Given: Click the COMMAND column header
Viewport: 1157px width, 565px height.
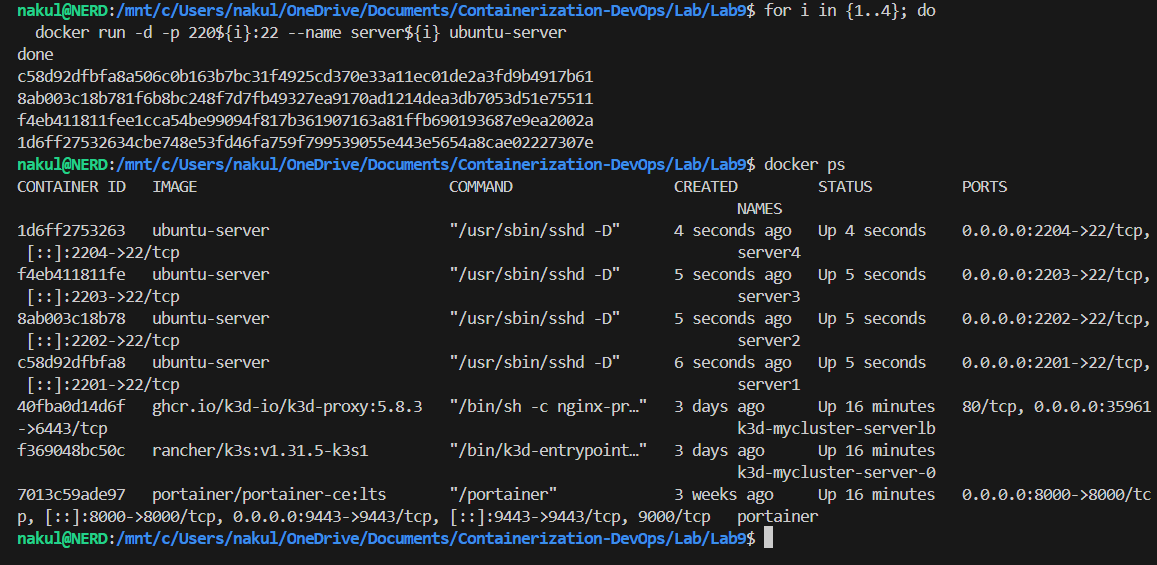Looking at the screenshot, I should click(x=481, y=187).
